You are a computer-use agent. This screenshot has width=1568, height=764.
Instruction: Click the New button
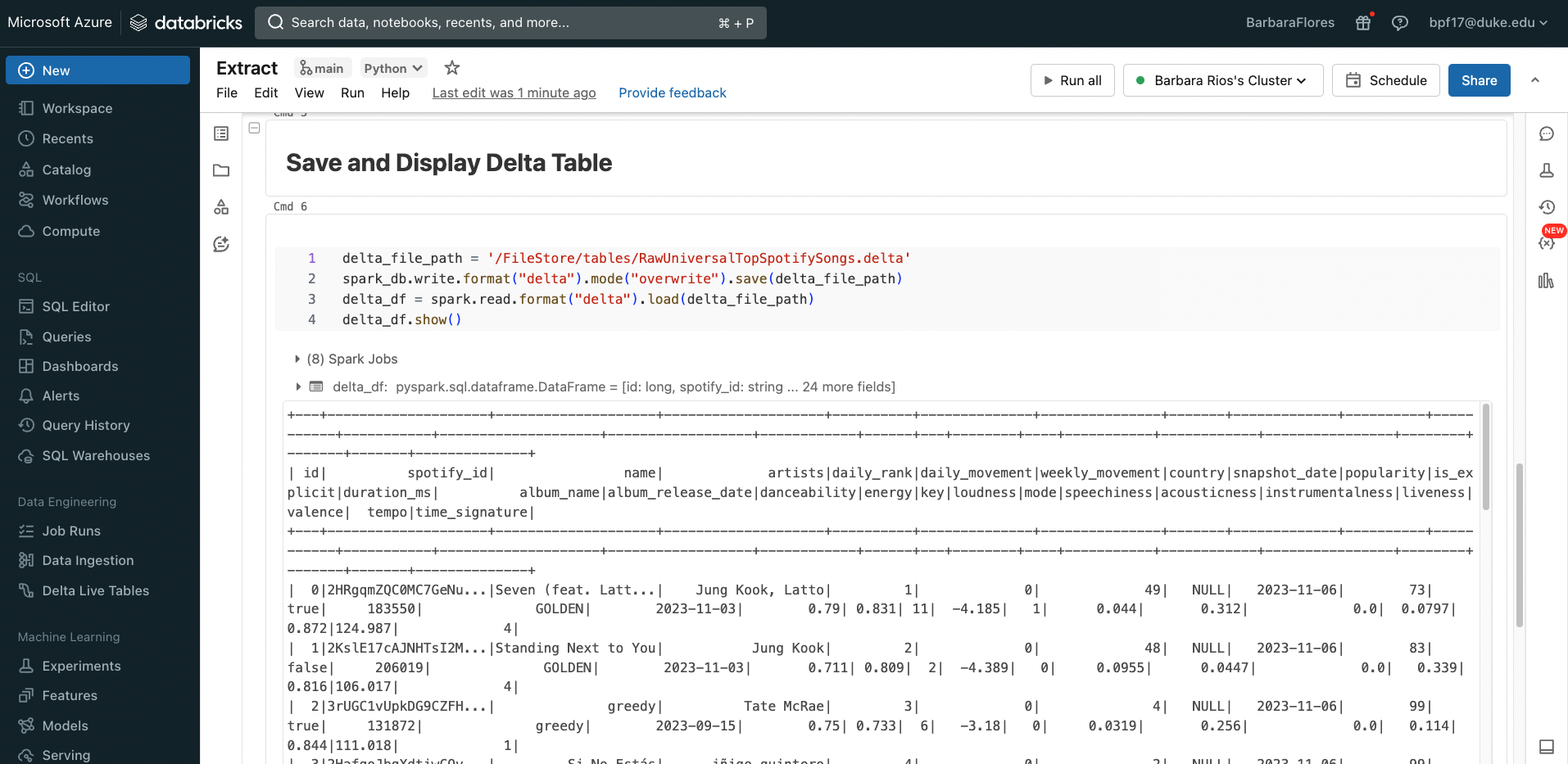click(x=98, y=70)
